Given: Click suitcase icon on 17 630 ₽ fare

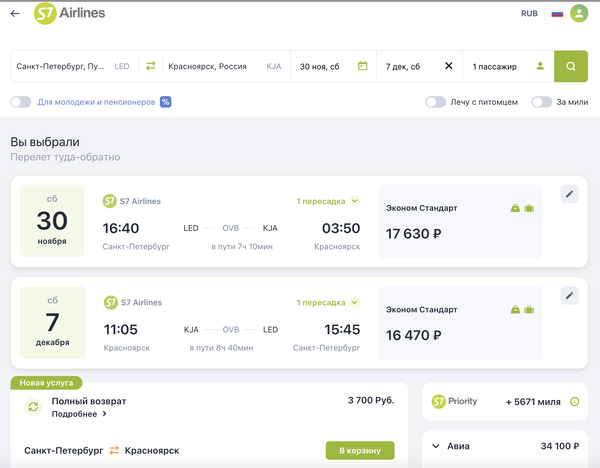Looking at the screenshot, I should click(529, 208).
